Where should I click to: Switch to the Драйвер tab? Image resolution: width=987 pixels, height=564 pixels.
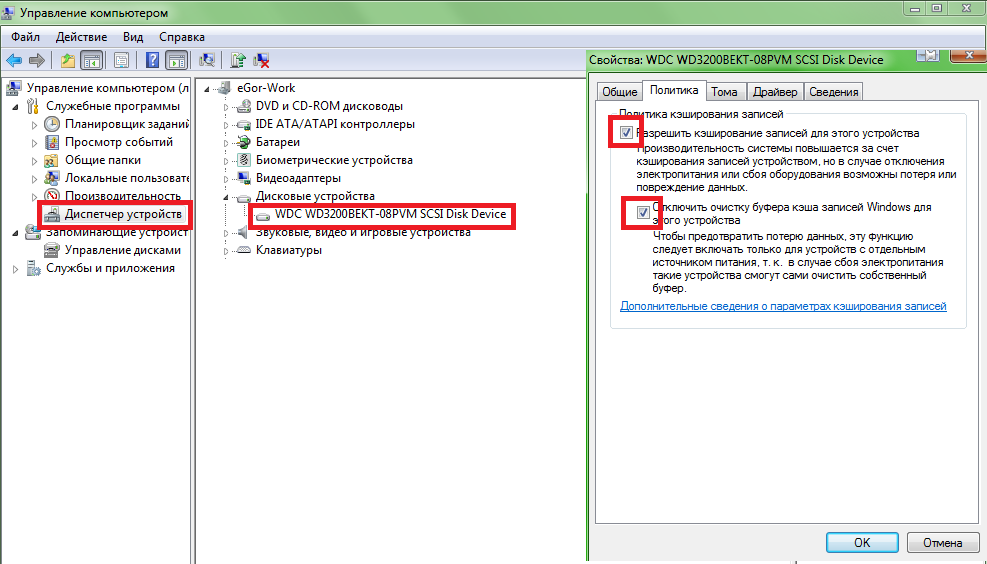point(776,92)
